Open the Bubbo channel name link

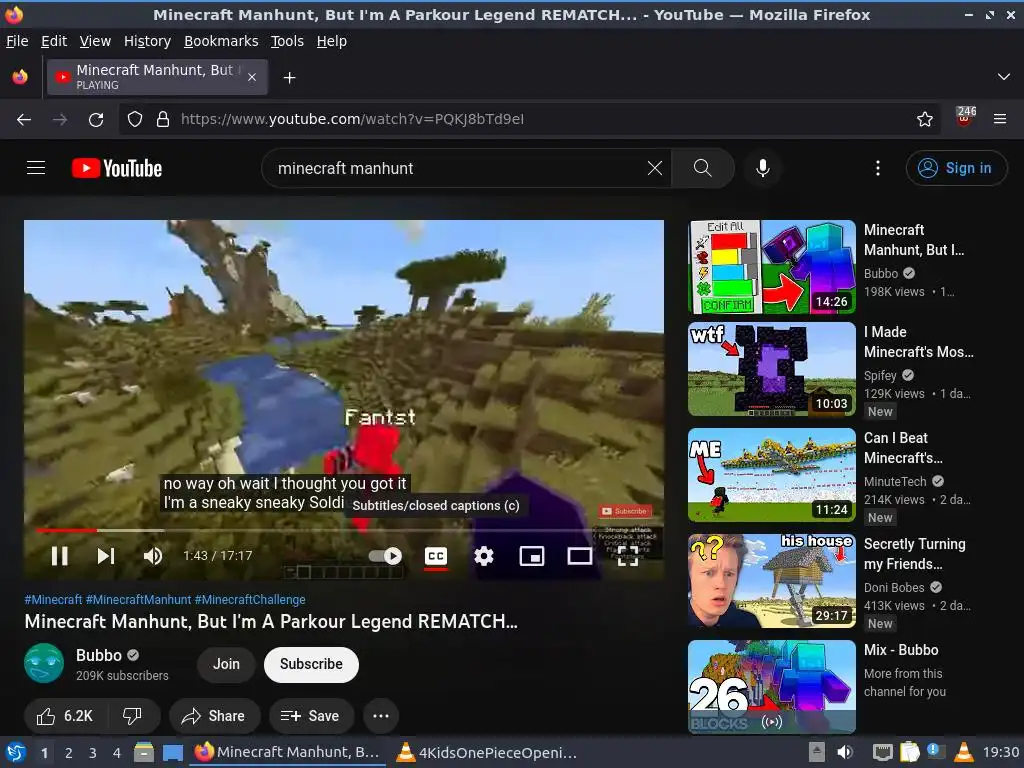point(99,655)
